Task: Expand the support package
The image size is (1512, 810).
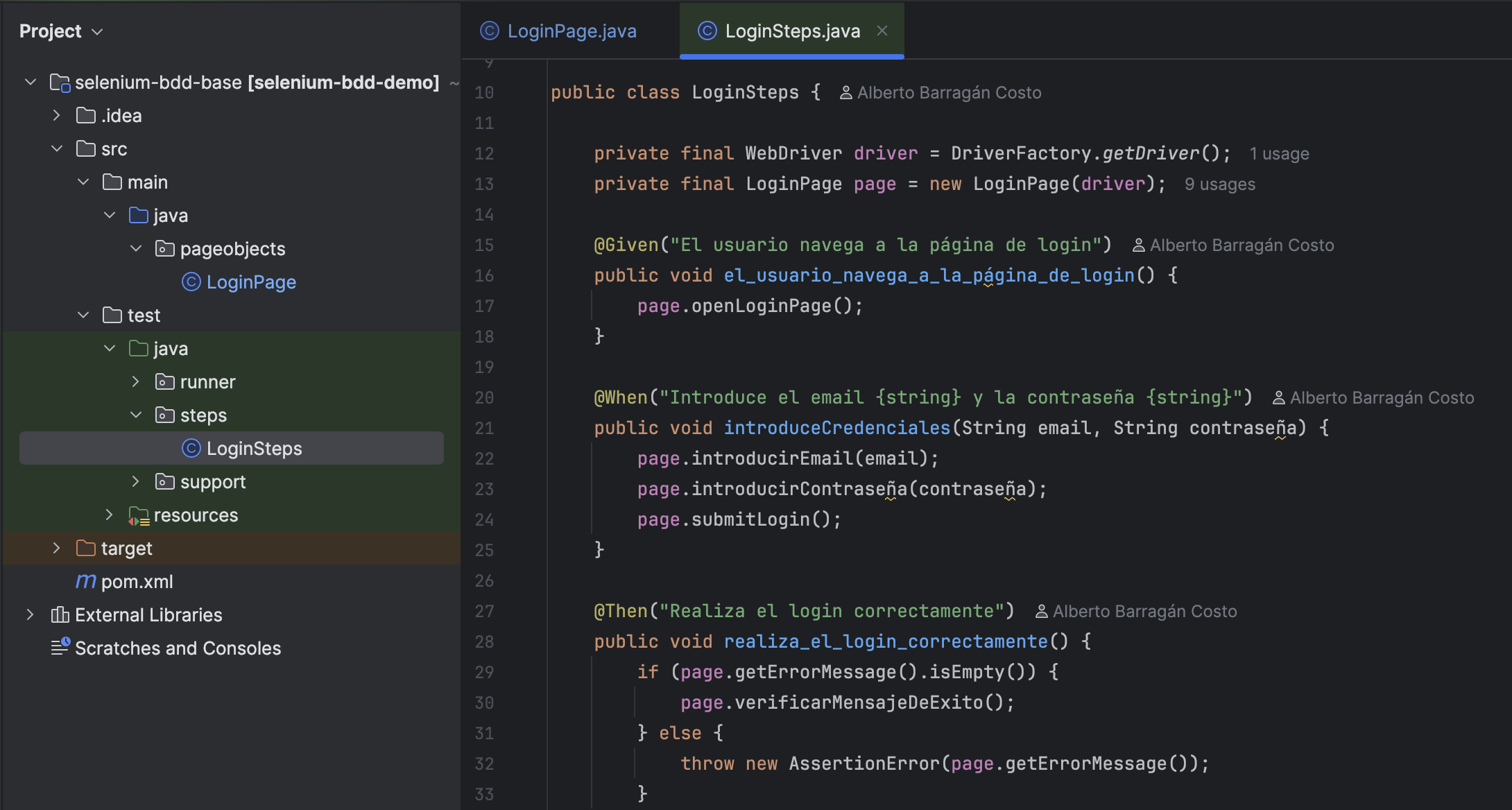Action: click(136, 482)
